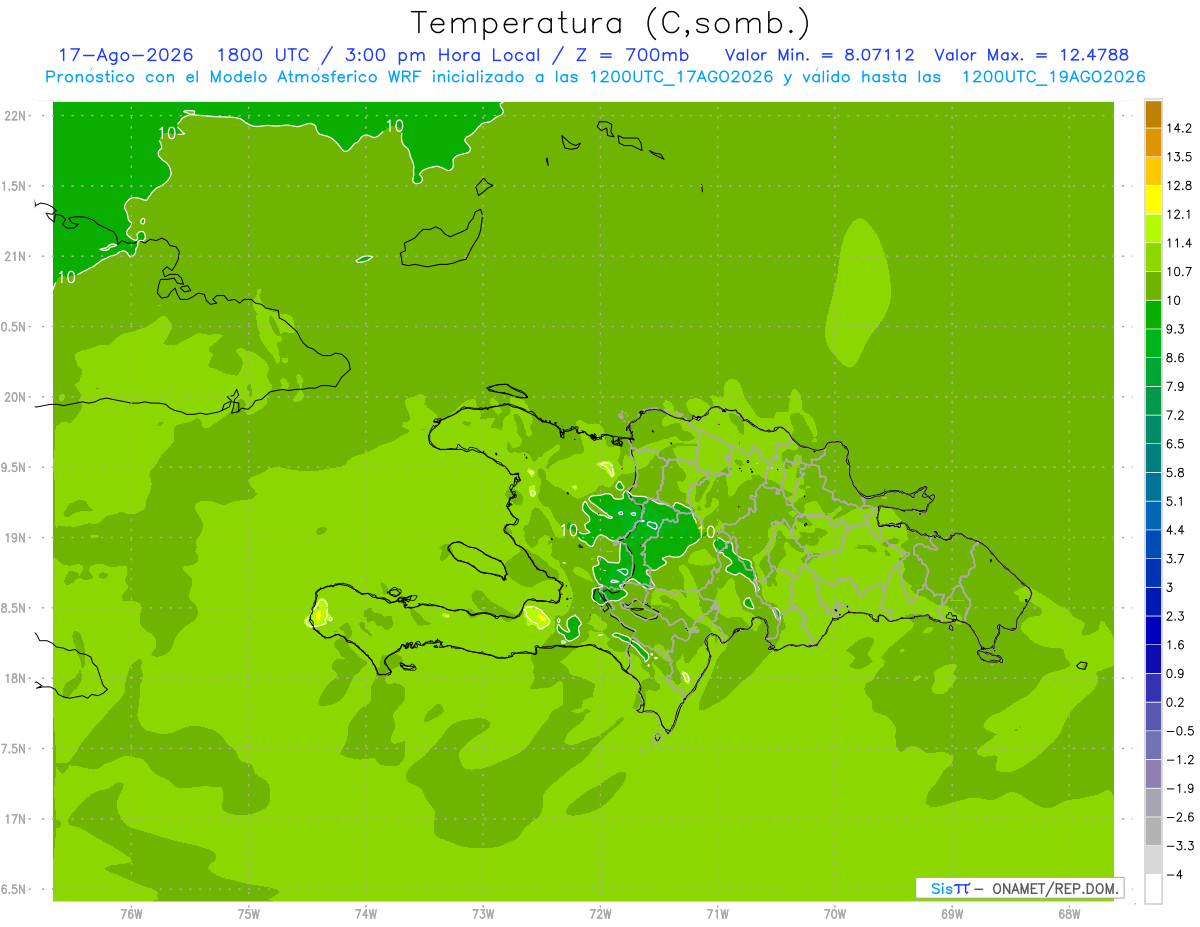Click the '-2.6' color bar value
This screenshot has height=927, width=1200.
1180,817
